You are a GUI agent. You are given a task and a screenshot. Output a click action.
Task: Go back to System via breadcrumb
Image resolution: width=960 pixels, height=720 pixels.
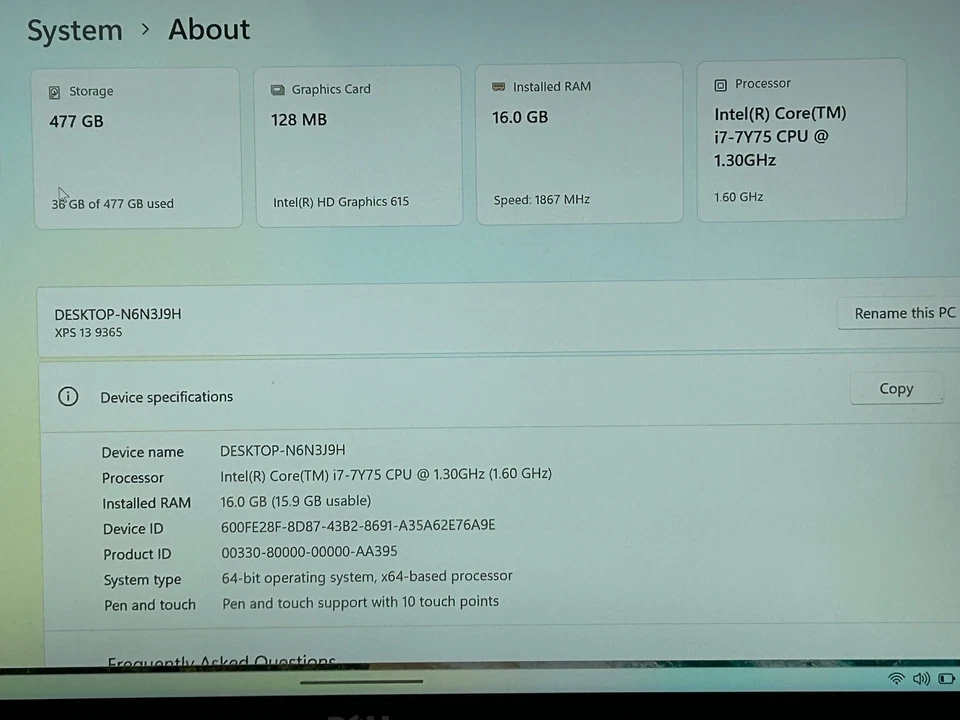tap(74, 30)
